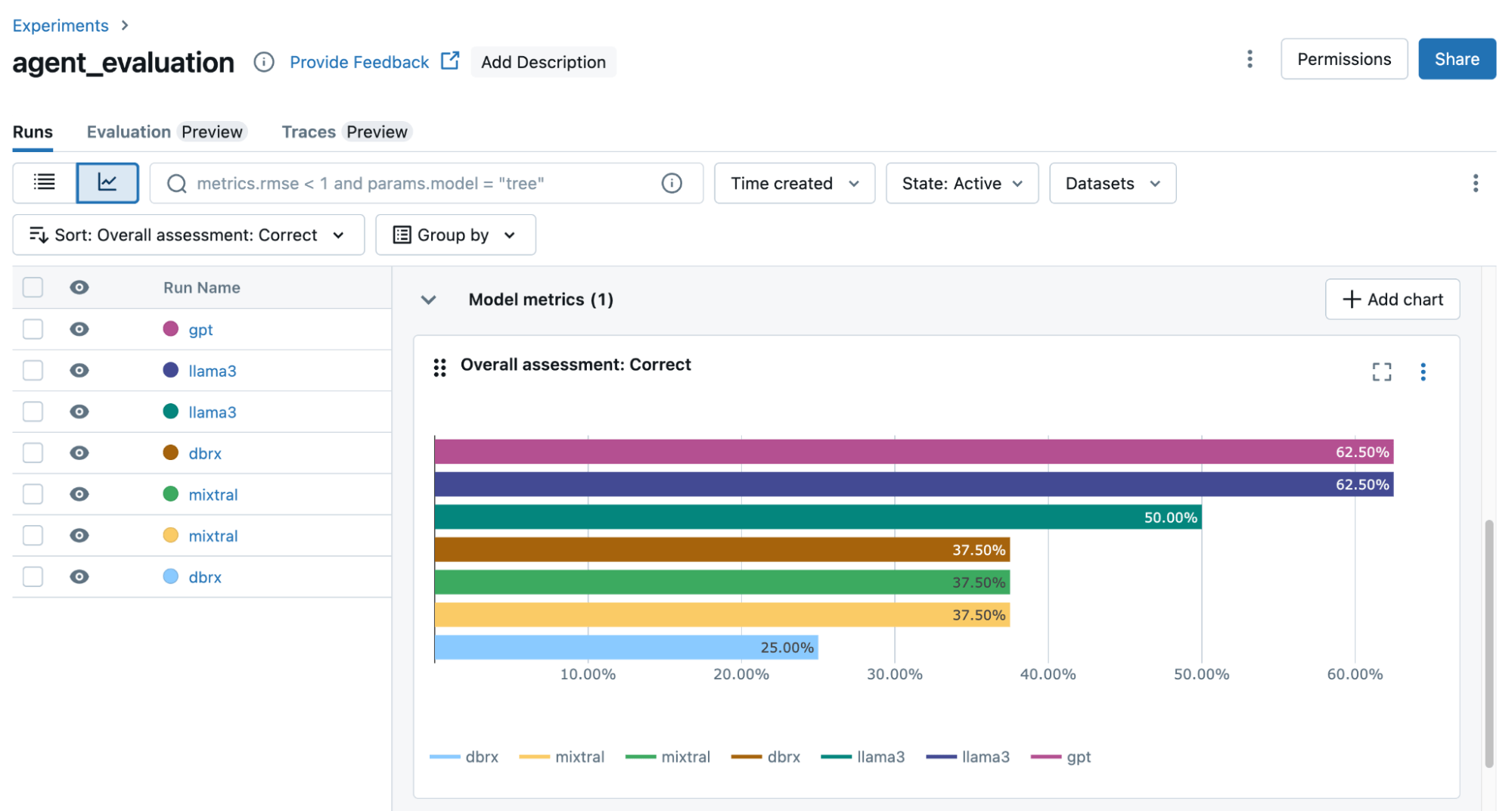This screenshot has height=811, width=1512.
Task: Open the State: Active filter dropdown
Action: [961, 182]
